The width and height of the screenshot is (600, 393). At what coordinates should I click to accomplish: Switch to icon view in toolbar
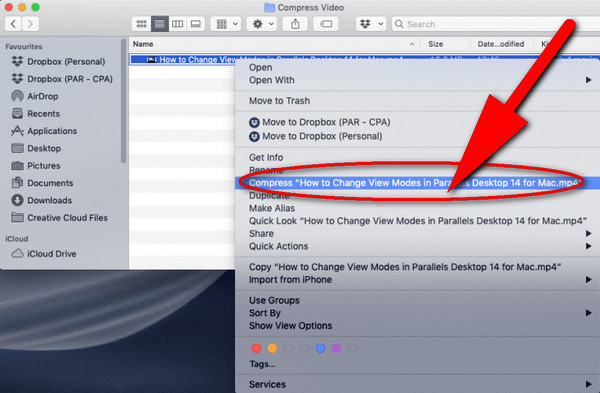[141, 24]
